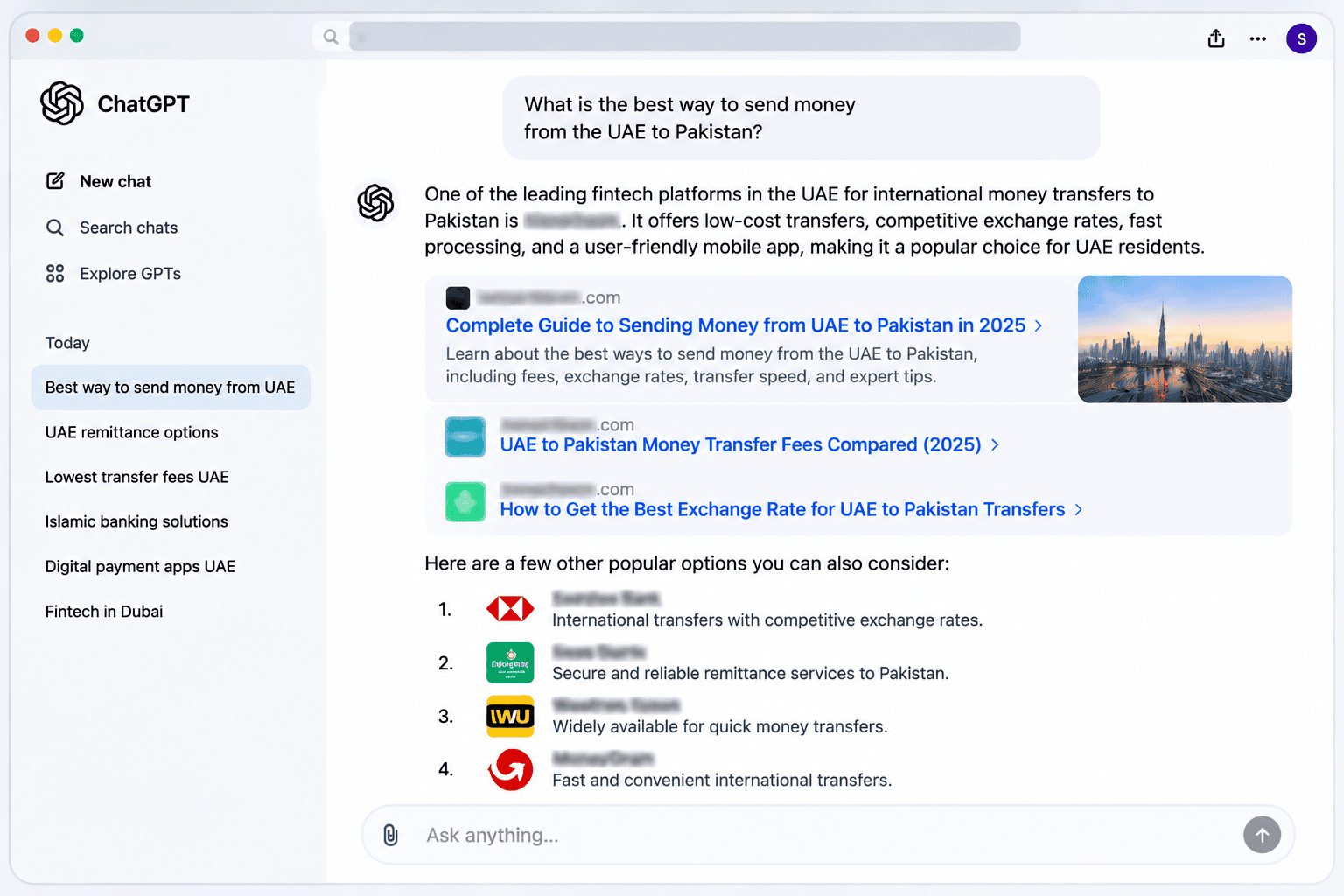Open 'Complete Guide to Sending Money' link
The width and height of the screenshot is (1344, 896).
(736, 325)
